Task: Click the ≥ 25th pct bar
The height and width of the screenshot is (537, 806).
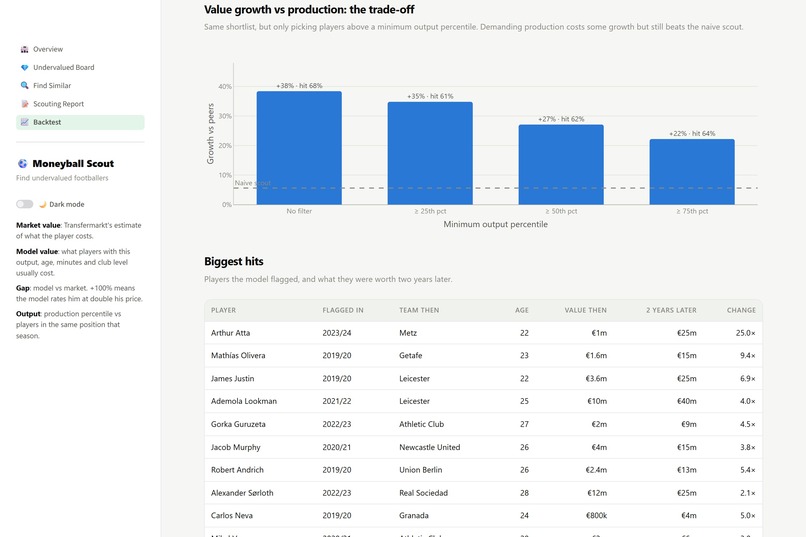Action: coord(430,153)
